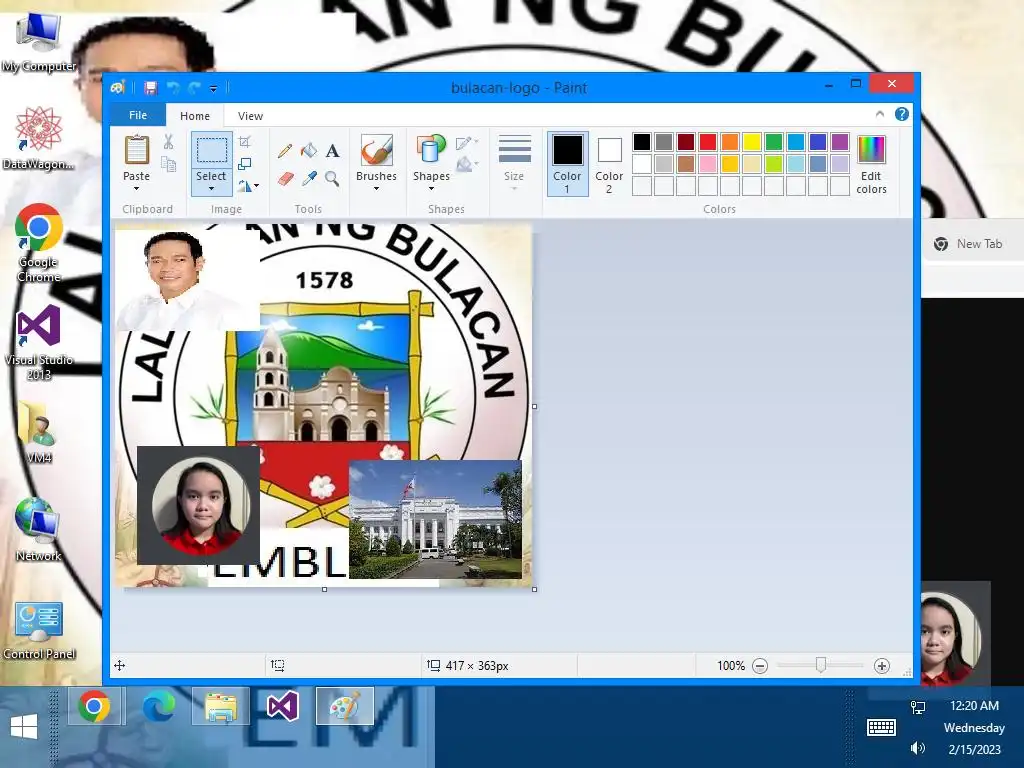Open Paint Help question mark icon
This screenshot has height=768, width=1024.
[902, 114]
